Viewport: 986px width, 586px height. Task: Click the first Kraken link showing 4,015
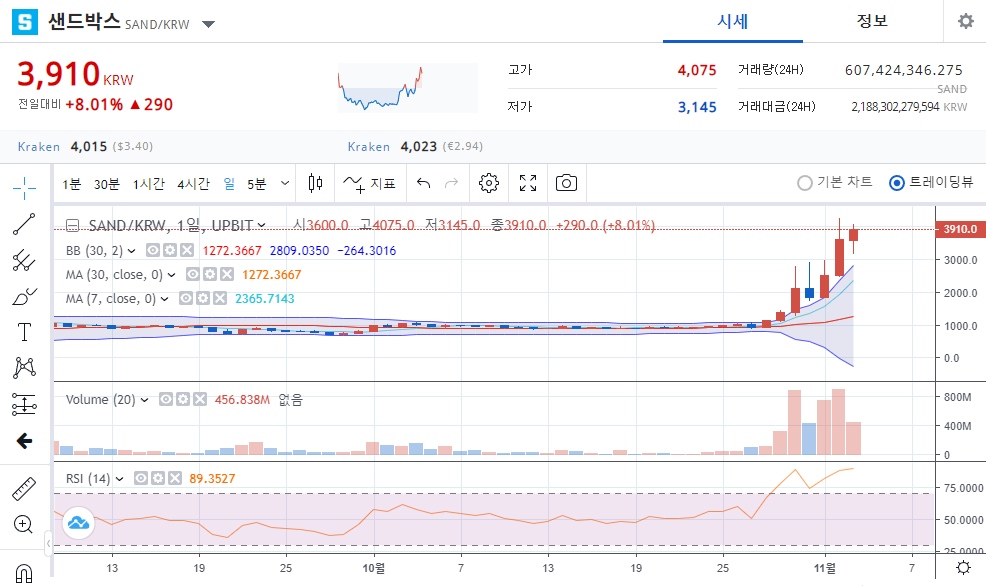[39, 146]
